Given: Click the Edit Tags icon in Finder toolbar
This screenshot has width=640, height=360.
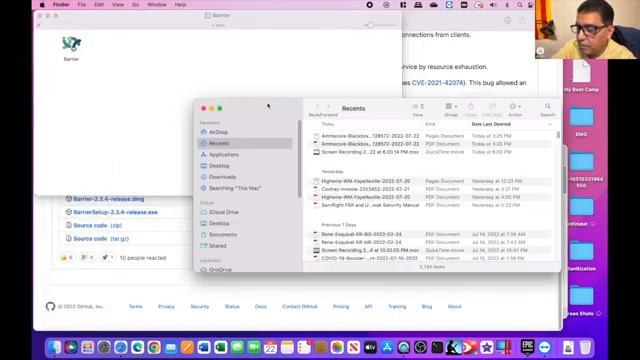Looking at the screenshot, I should pyautogui.click(x=492, y=107).
